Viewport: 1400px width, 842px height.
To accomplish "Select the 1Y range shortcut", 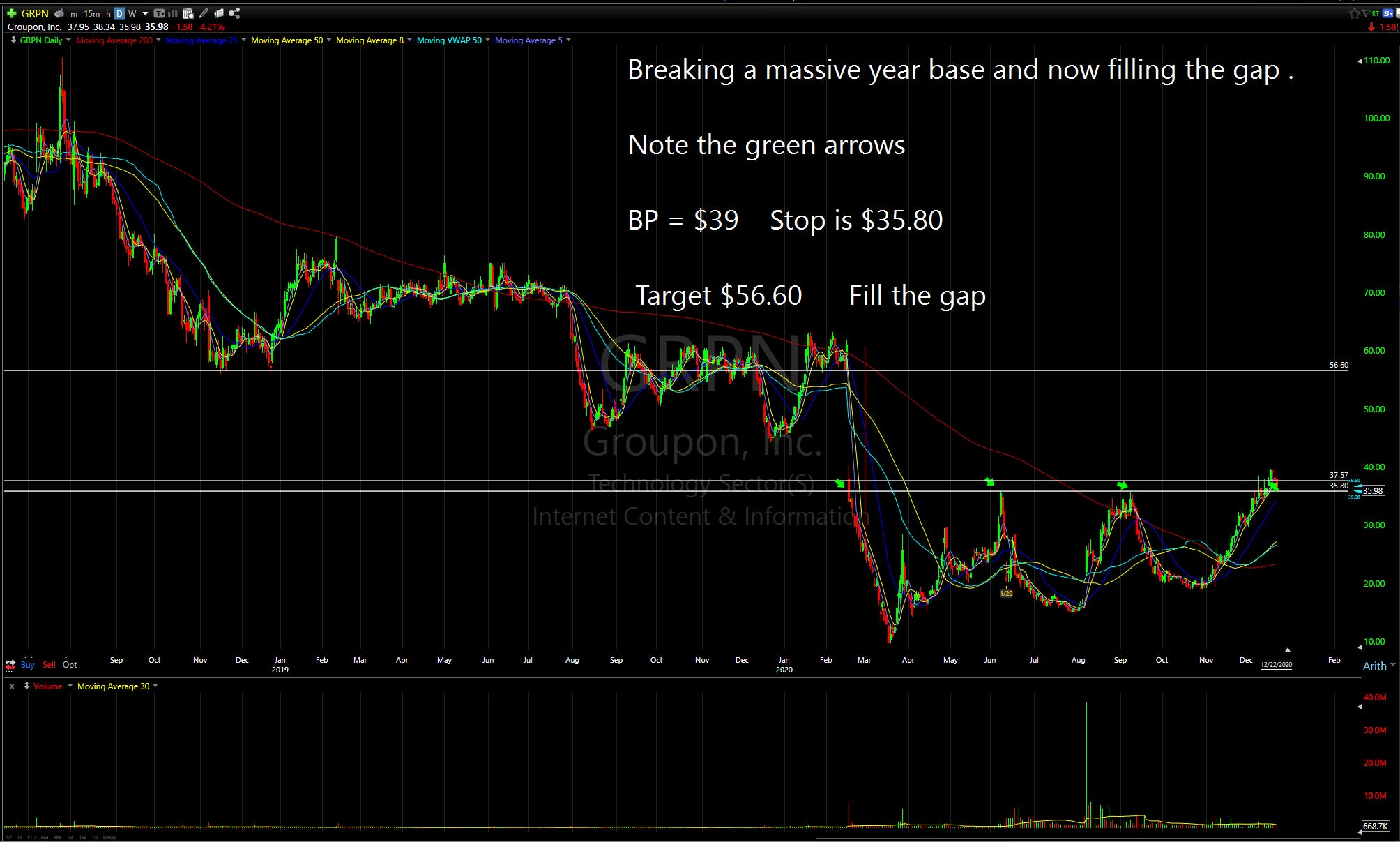I will [20, 837].
